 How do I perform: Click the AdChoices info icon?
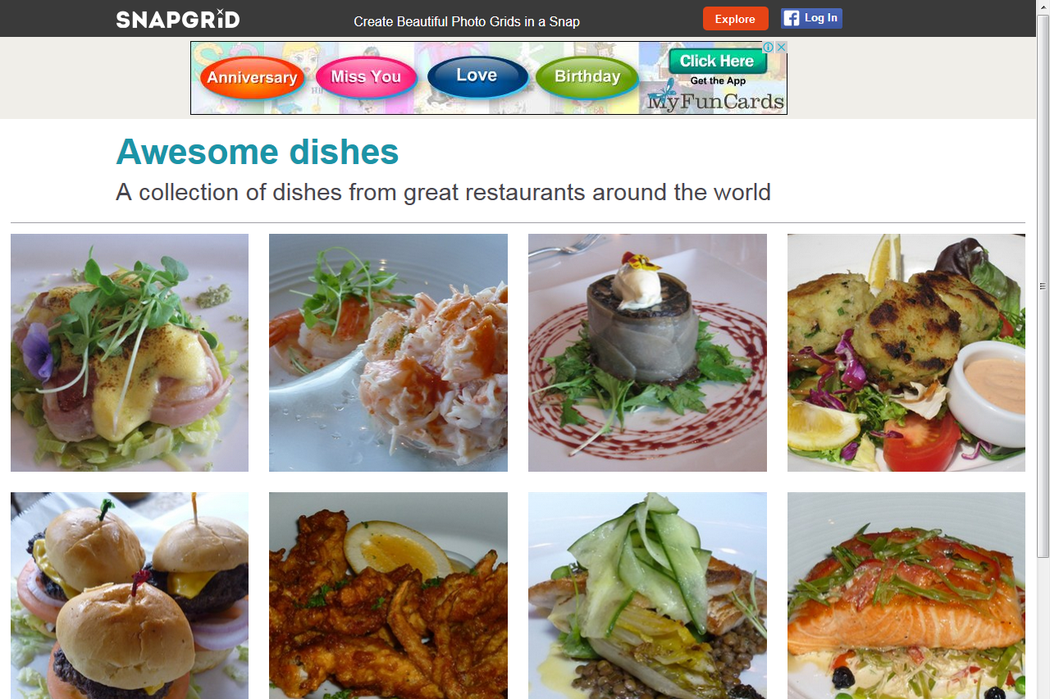(x=769, y=47)
